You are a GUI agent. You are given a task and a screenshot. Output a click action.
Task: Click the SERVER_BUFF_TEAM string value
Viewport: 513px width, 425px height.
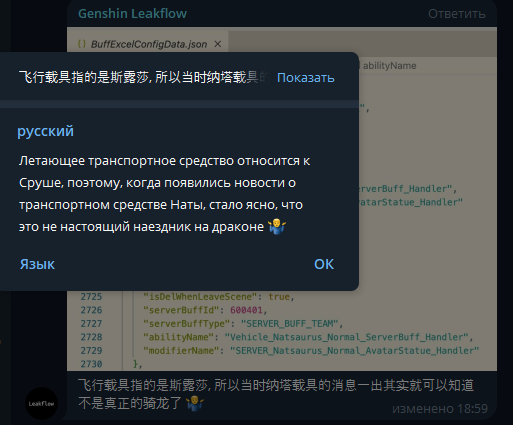click(290, 324)
